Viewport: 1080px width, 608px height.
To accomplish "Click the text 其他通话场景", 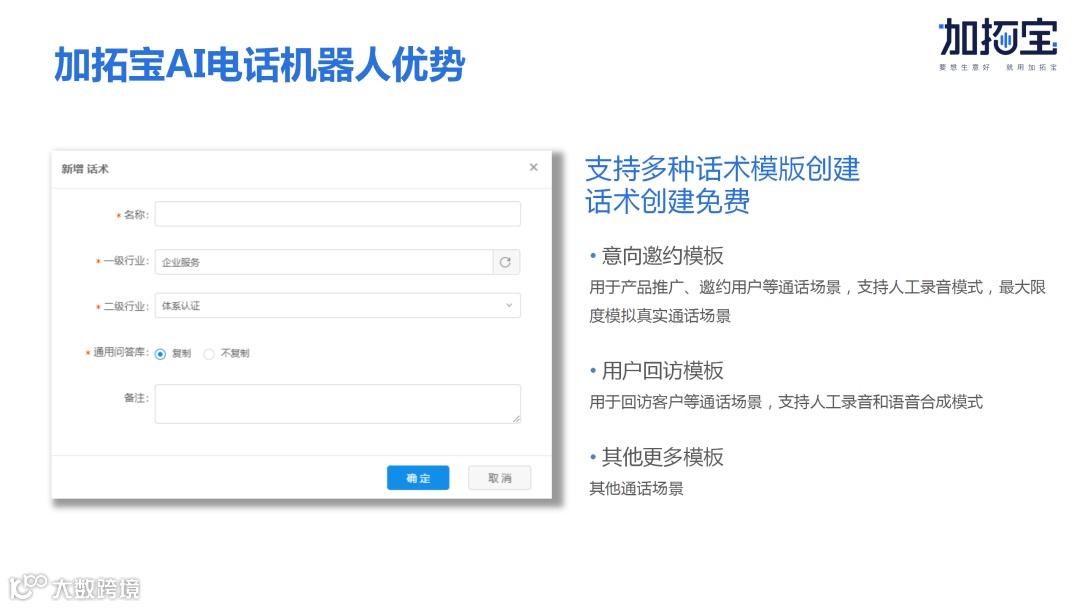I will click(636, 489).
